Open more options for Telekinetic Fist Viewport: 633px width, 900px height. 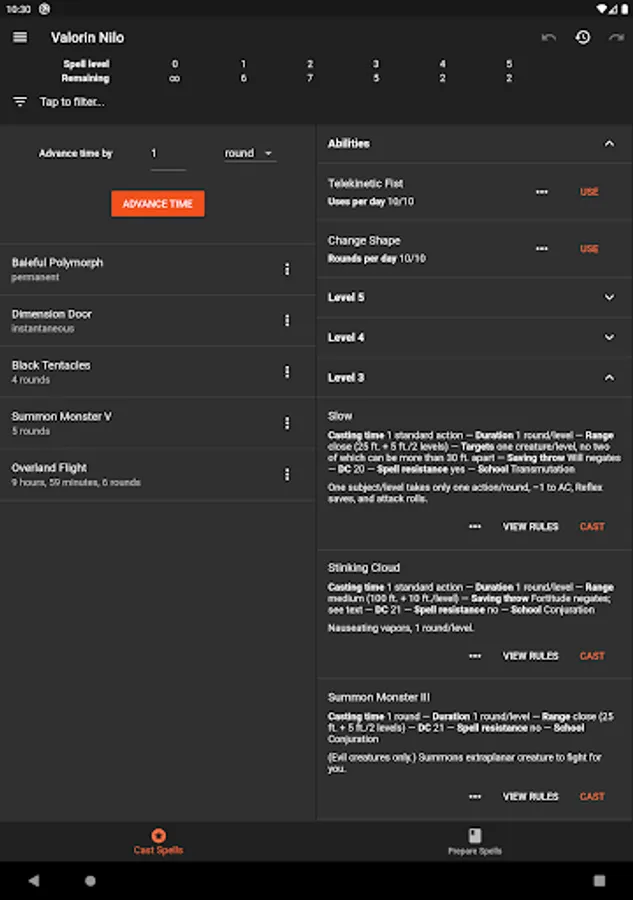542,192
